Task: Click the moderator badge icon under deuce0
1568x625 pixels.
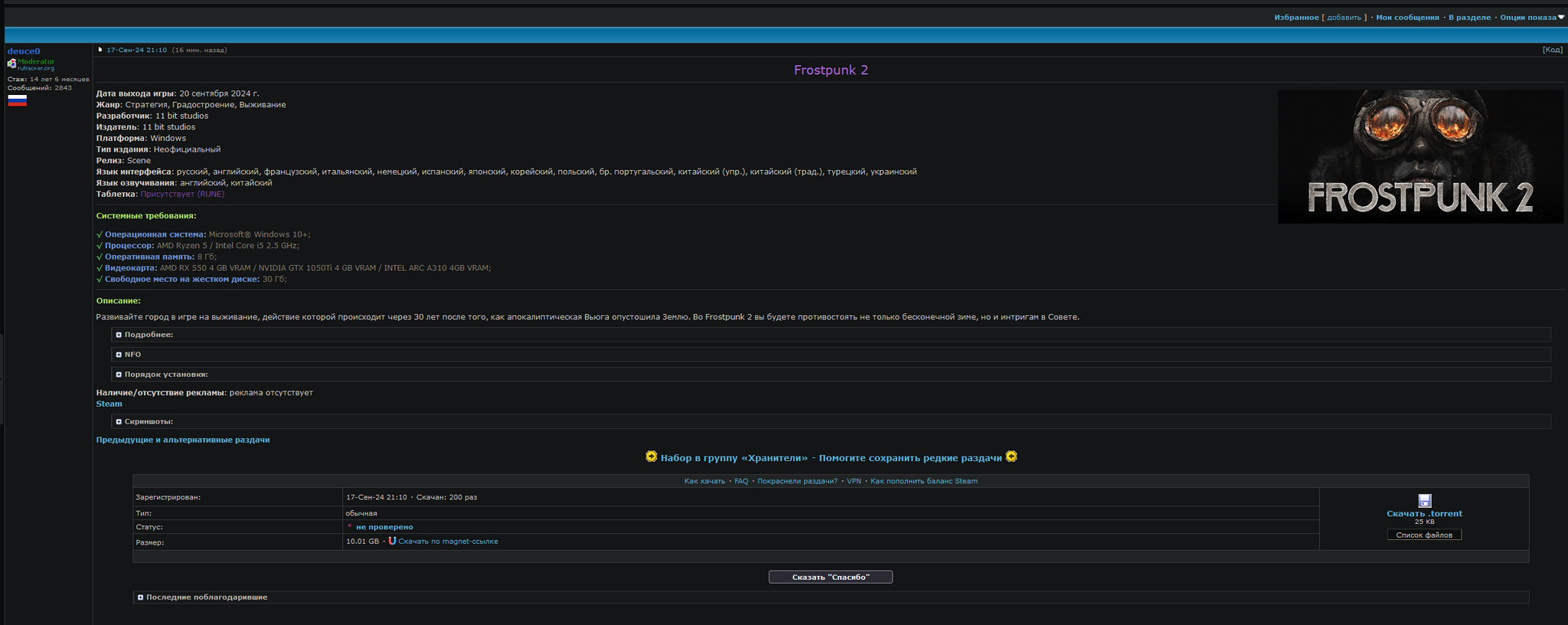Action: (x=11, y=64)
